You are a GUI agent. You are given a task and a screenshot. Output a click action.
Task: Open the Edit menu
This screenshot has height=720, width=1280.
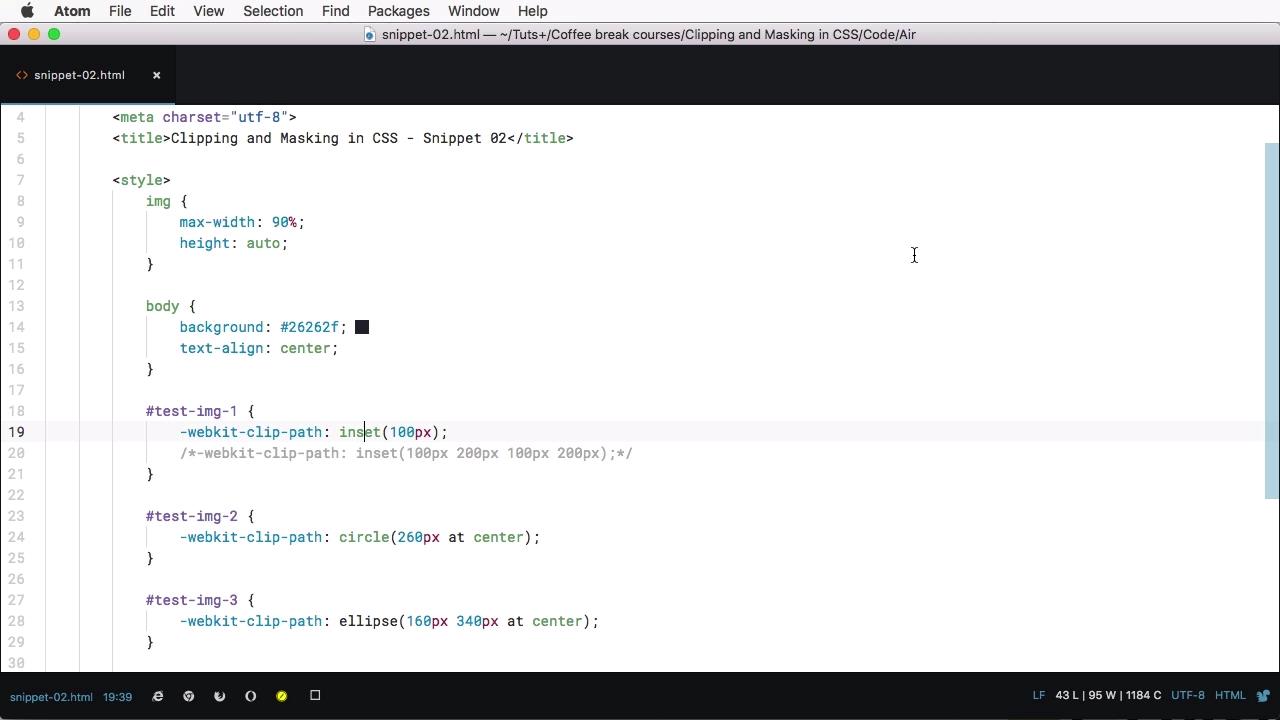pos(162,11)
